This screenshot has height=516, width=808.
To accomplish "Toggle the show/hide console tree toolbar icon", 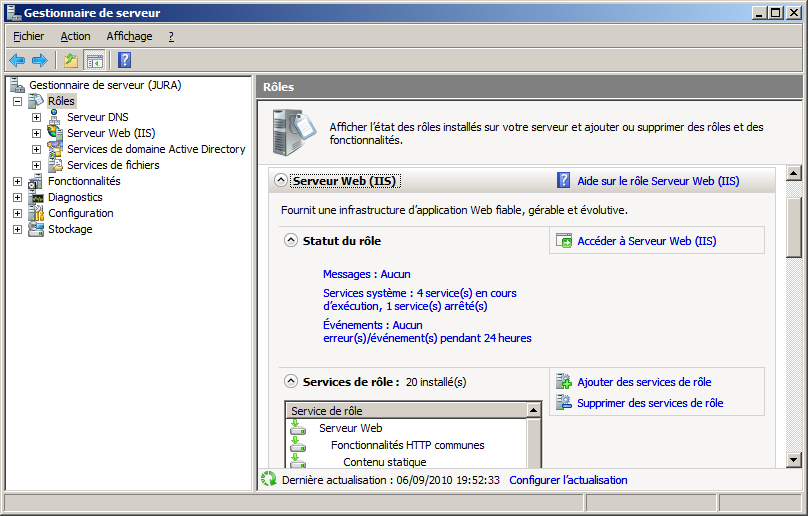I will click(94, 60).
